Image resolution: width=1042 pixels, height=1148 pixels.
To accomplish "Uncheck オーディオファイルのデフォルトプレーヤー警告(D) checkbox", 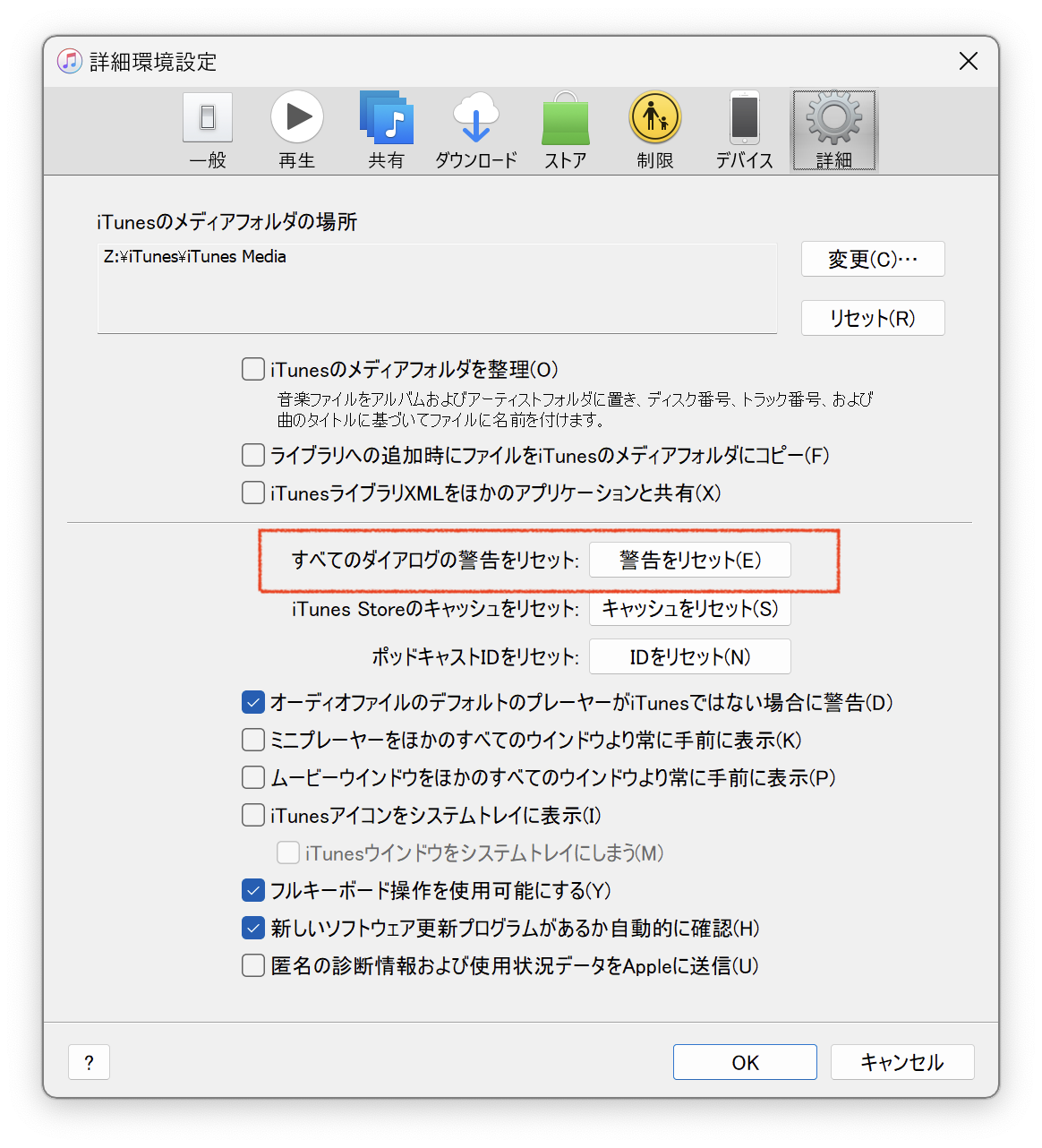I will (253, 702).
